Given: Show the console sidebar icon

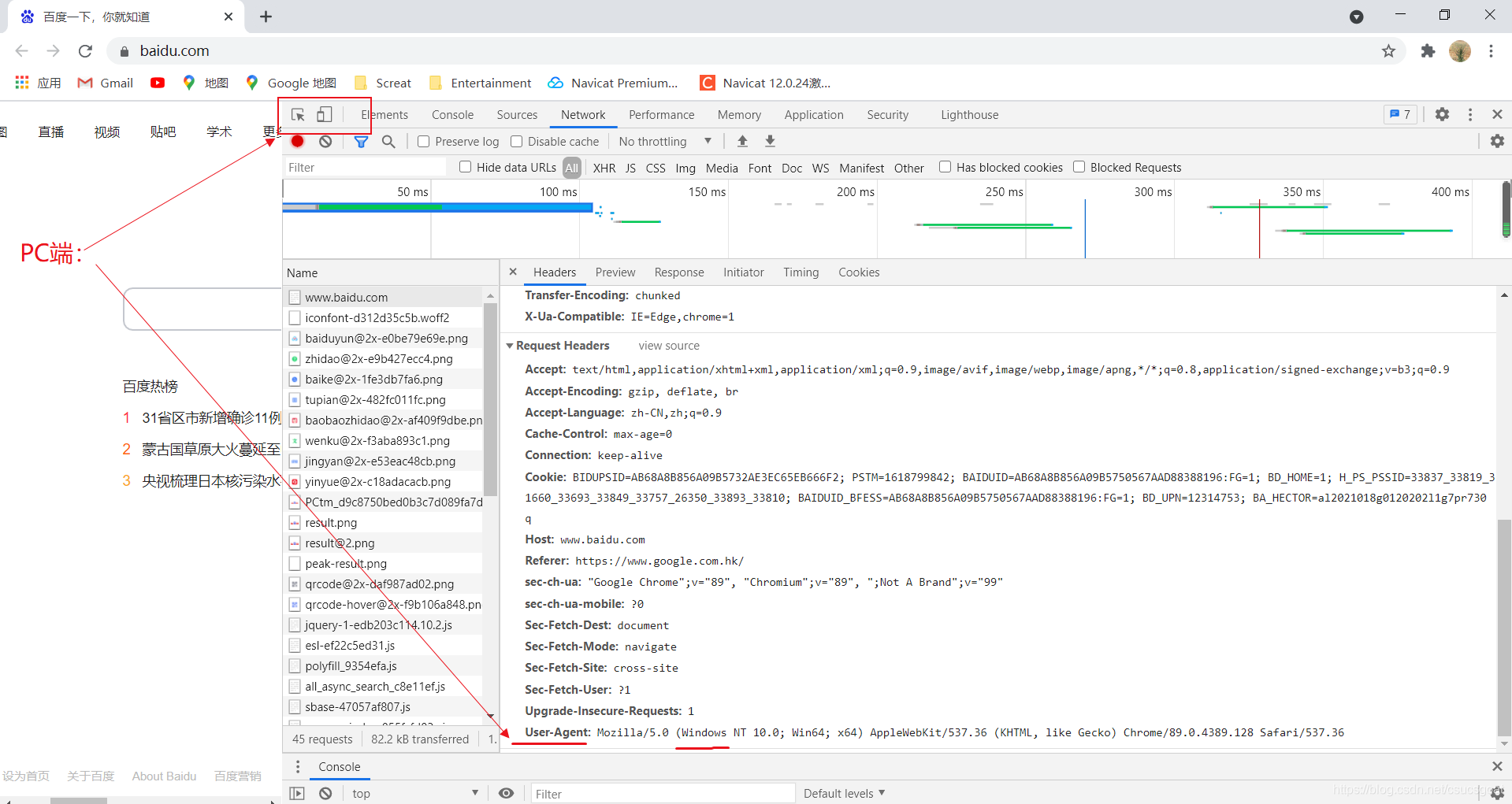Looking at the screenshot, I should 297,793.
